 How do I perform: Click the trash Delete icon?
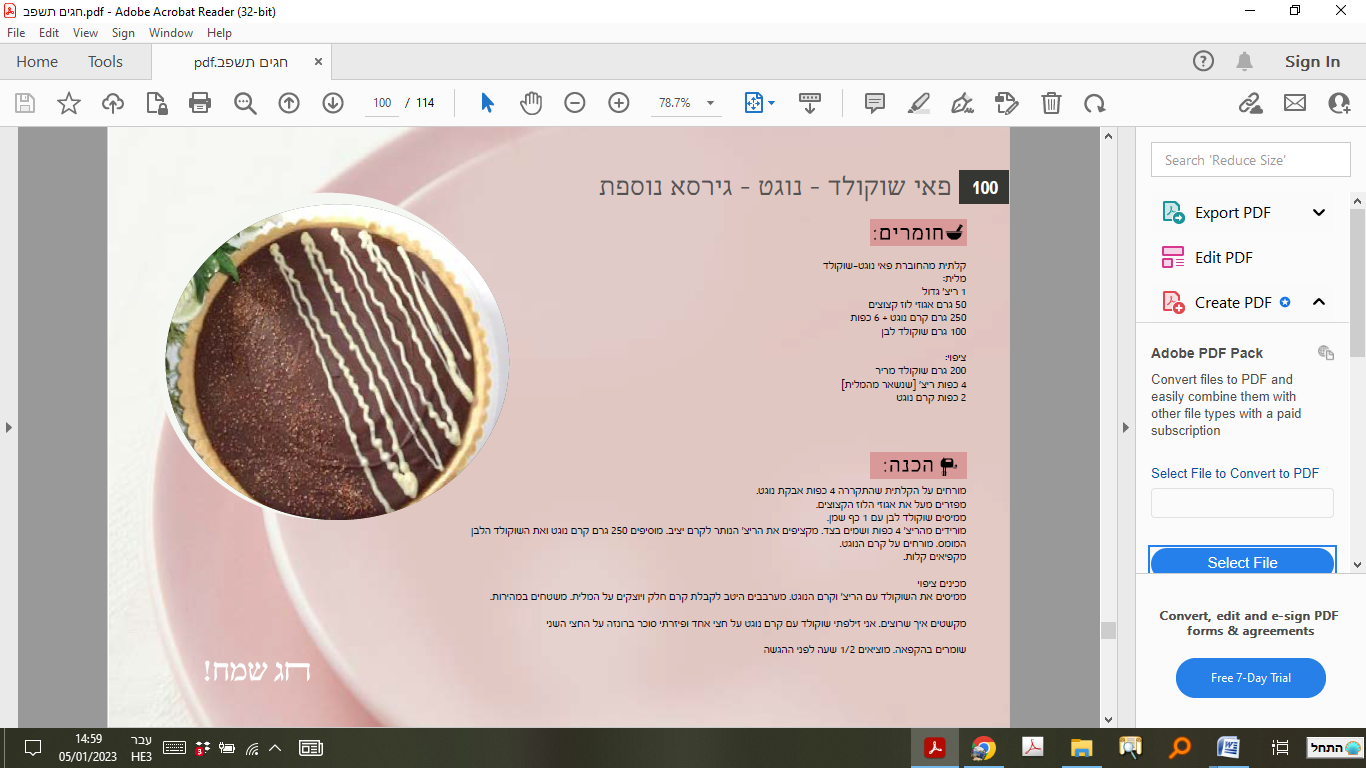(1051, 103)
